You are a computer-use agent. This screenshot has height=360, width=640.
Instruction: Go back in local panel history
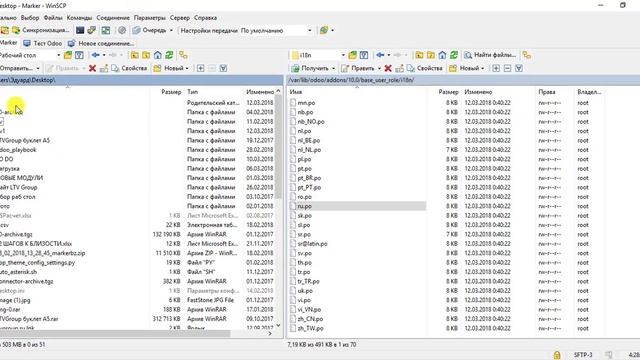(96, 55)
